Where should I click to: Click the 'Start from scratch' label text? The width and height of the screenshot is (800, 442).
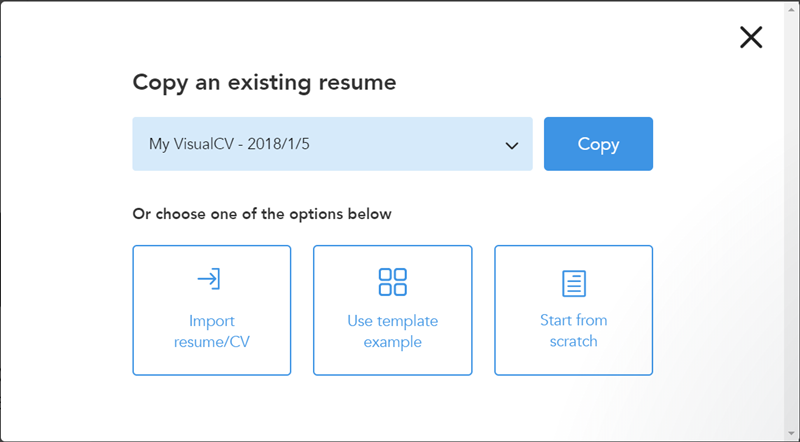[x=573, y=330]
